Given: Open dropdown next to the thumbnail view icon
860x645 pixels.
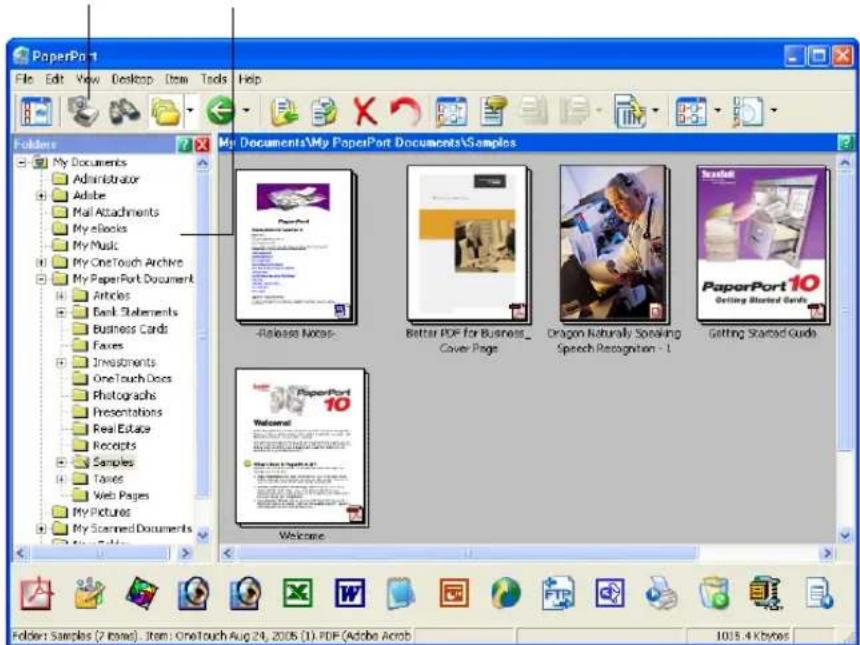Looking at the screenshot, I should pos(717,110).
